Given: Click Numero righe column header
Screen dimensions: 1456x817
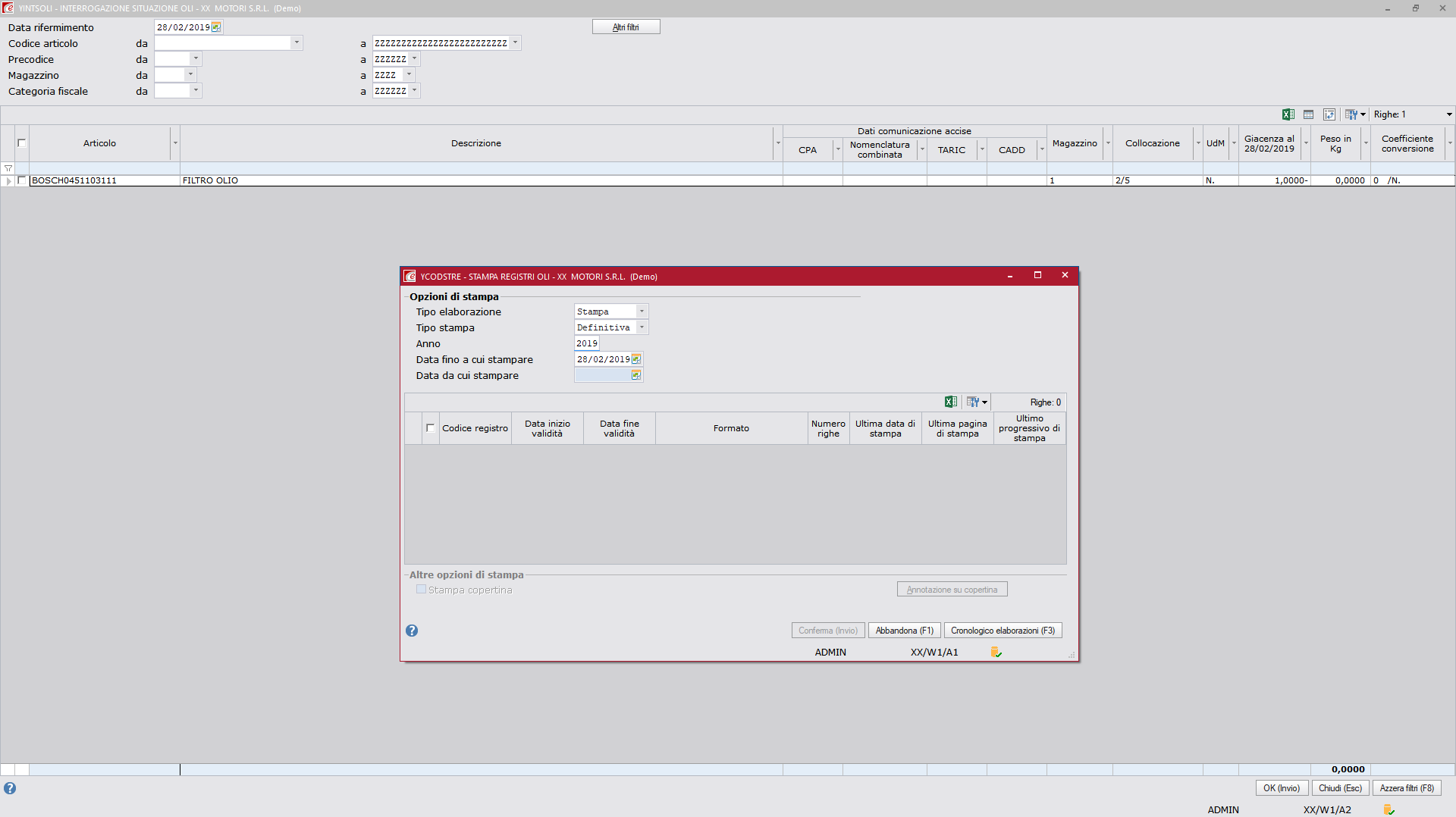Looking at the screenshot, I should pos(828,428).
